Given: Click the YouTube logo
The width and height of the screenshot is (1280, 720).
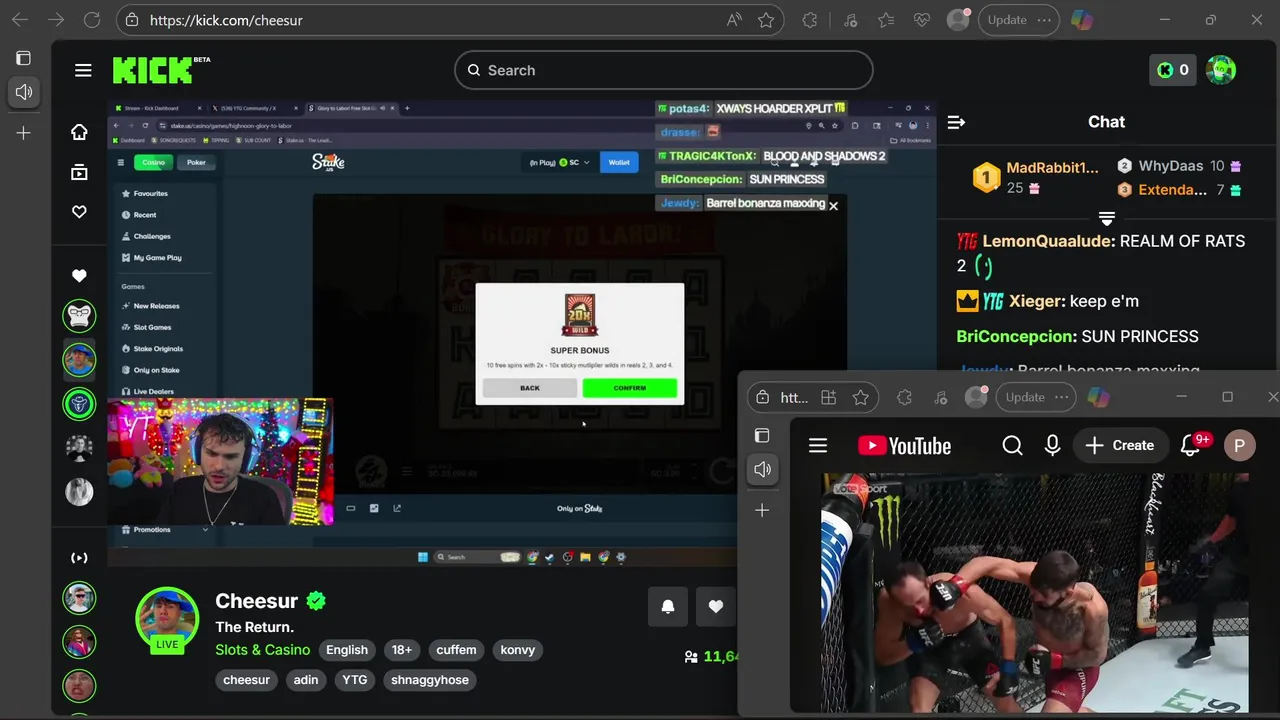Looking at the screenshot, I should [904, 446].
